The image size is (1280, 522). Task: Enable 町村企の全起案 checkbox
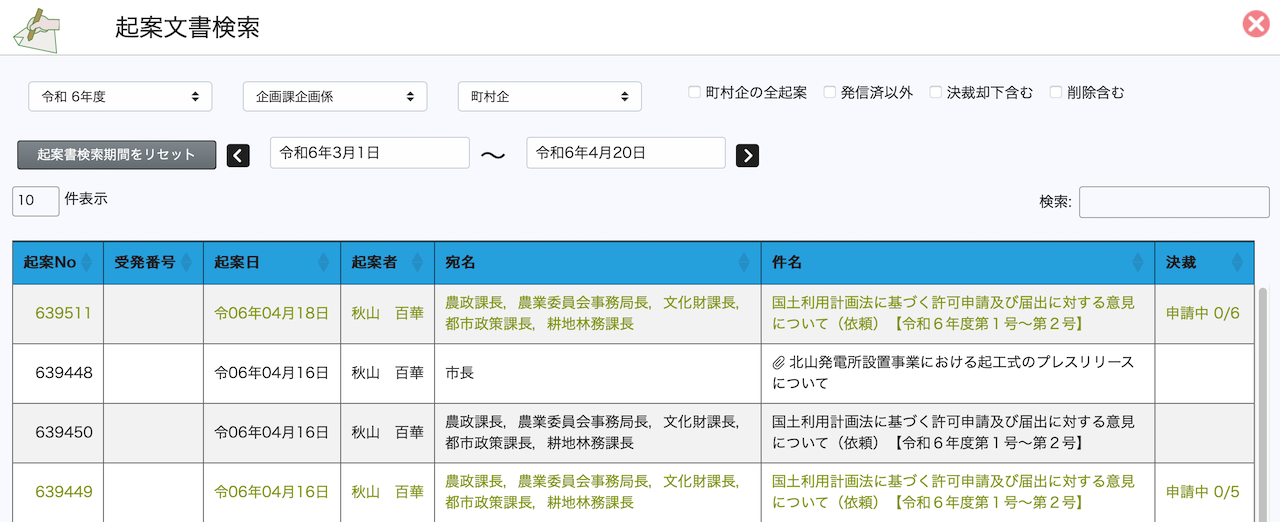tap(694, 93)
